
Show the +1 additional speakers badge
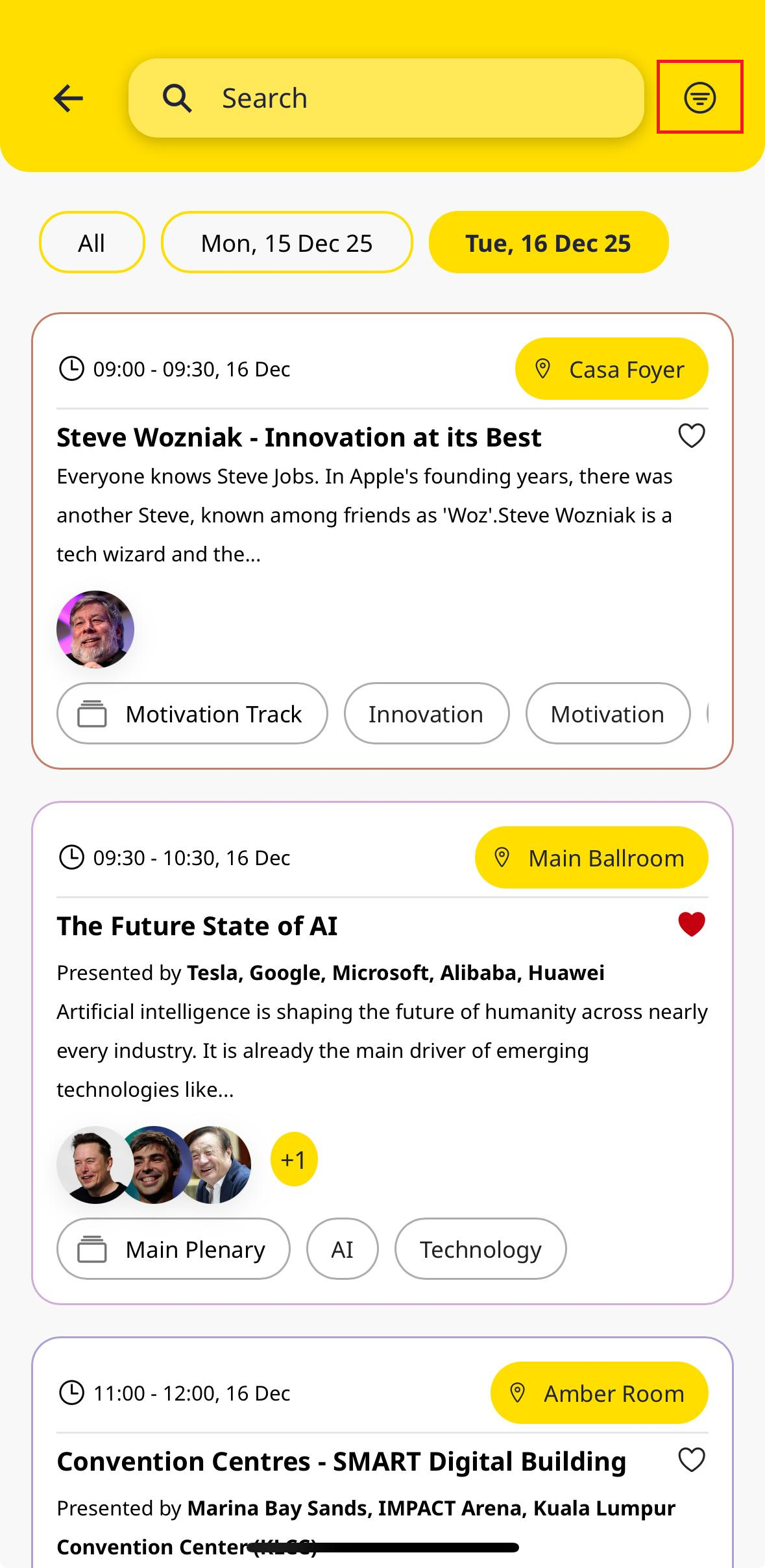(x=294, y=1159)
